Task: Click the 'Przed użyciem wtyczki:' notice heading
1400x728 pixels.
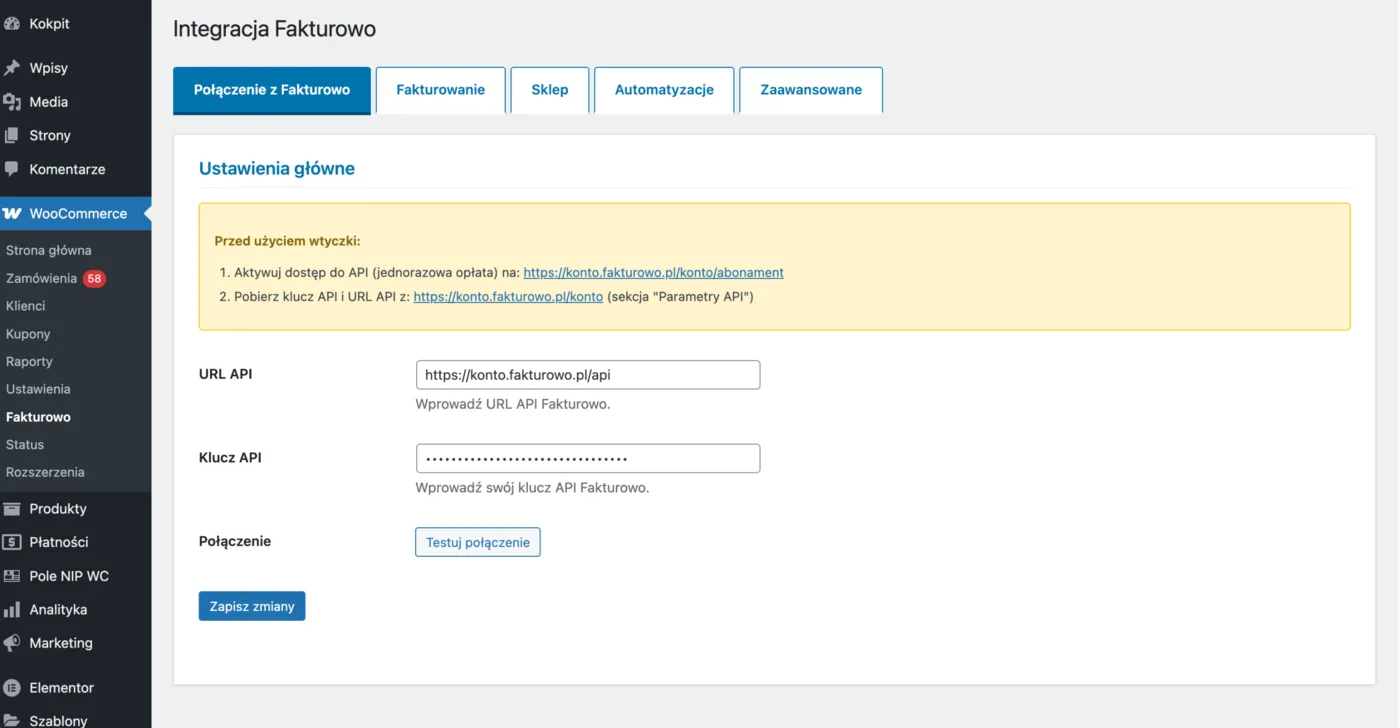Action: [288, 241]
